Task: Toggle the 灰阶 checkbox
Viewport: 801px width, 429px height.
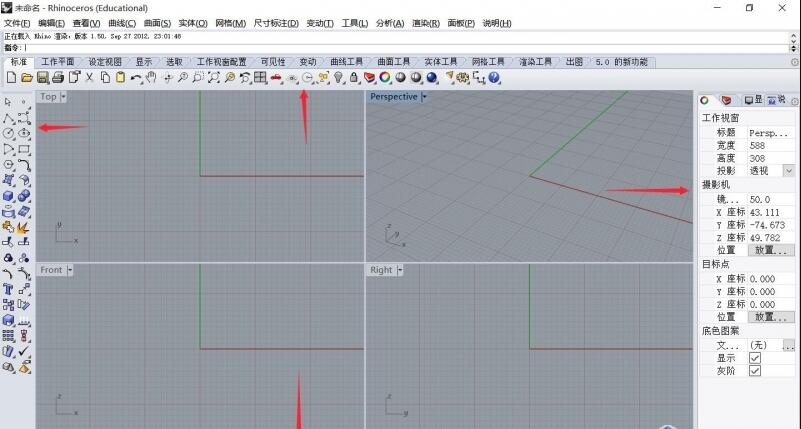Action: tap(755, 370)
